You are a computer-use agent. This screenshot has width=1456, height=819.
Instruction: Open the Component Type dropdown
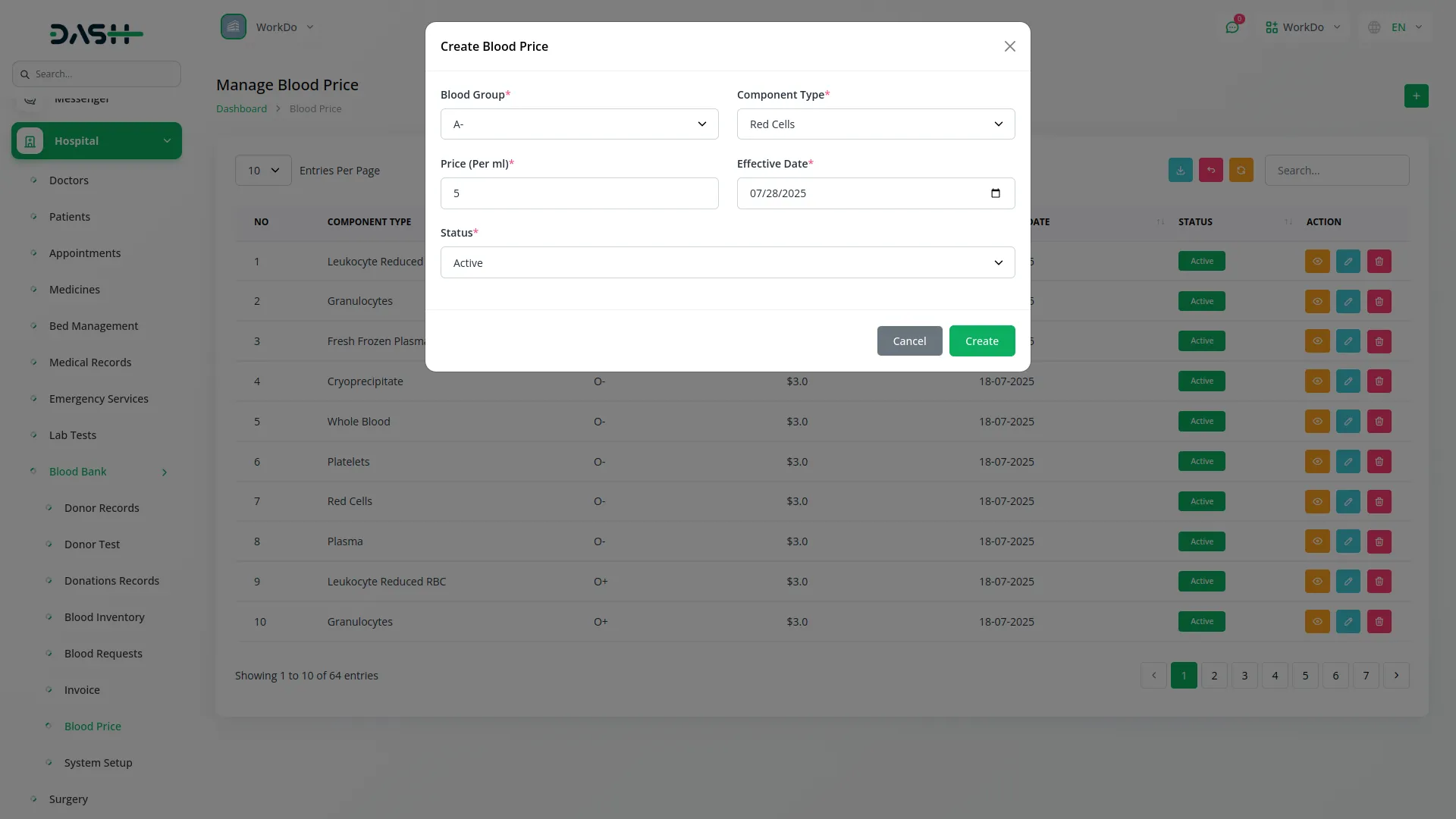tap(876, 124)
